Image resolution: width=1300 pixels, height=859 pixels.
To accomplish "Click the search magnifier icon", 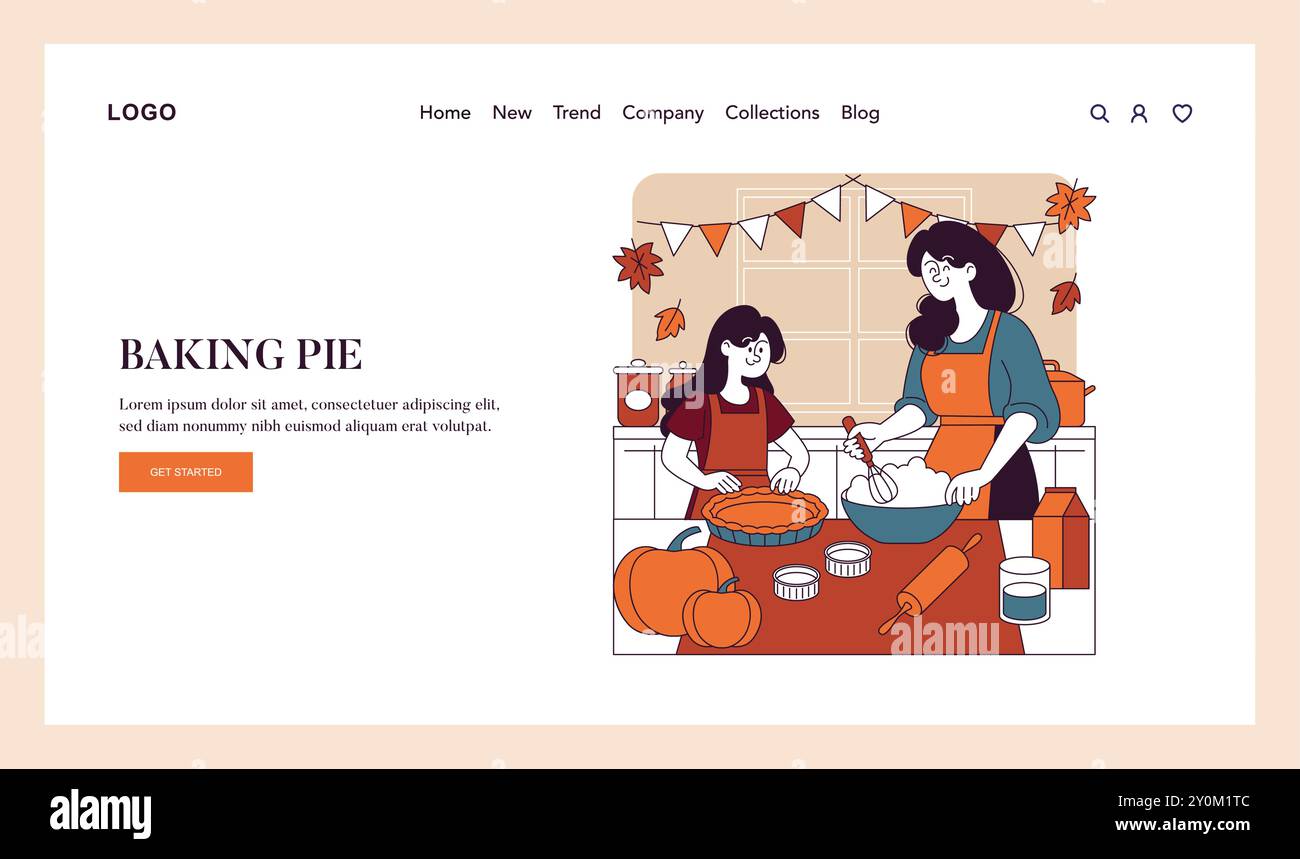I will (x=1099, y=113).
